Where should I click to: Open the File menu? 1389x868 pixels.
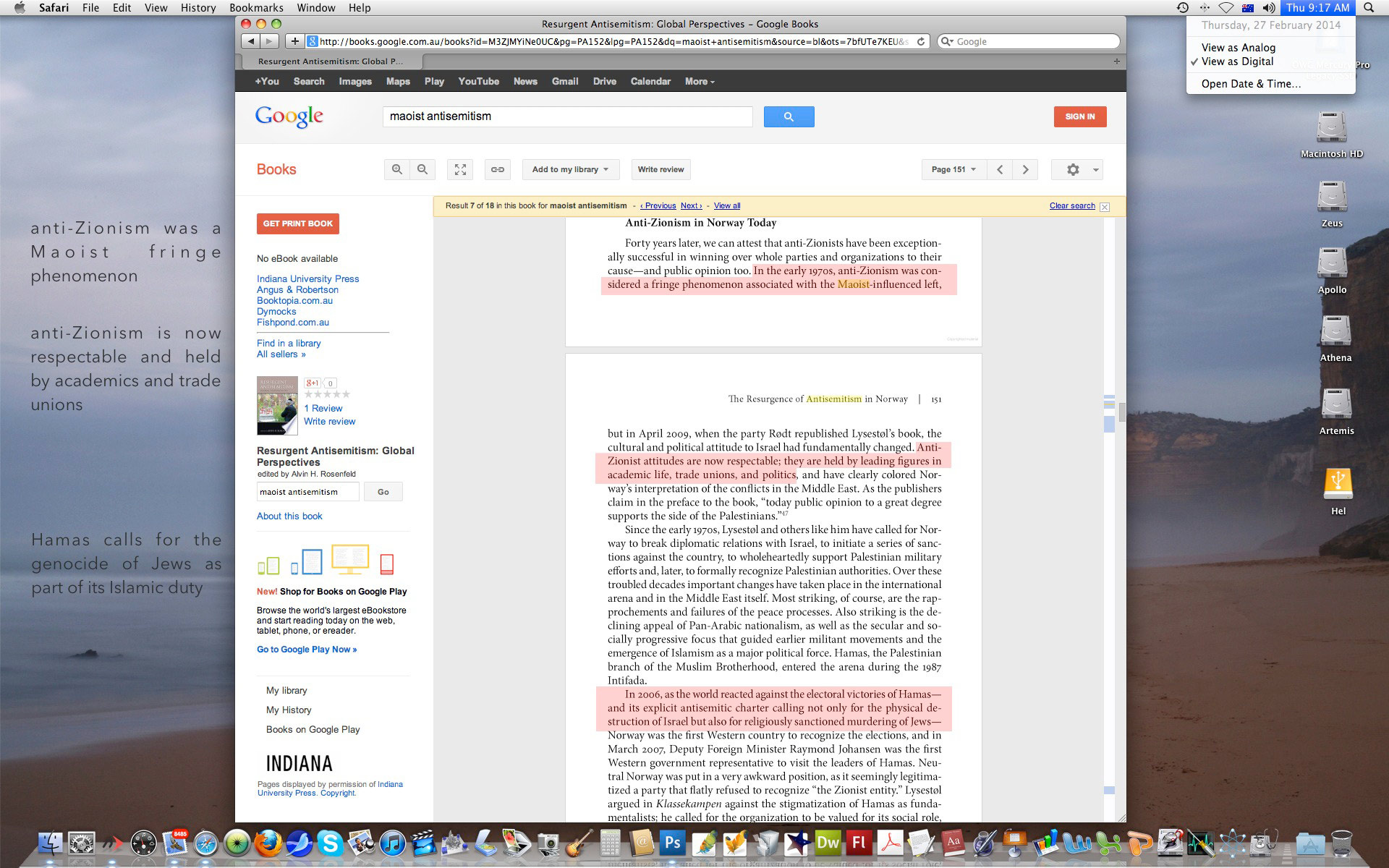point(90,7)
